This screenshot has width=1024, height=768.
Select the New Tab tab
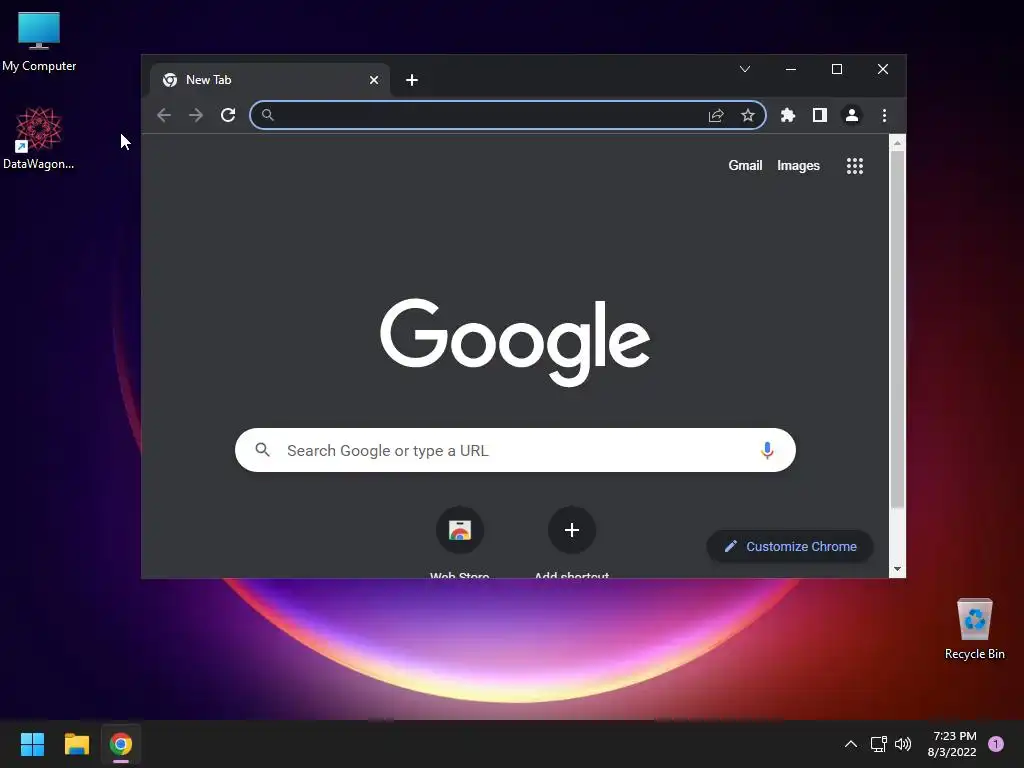270,80
